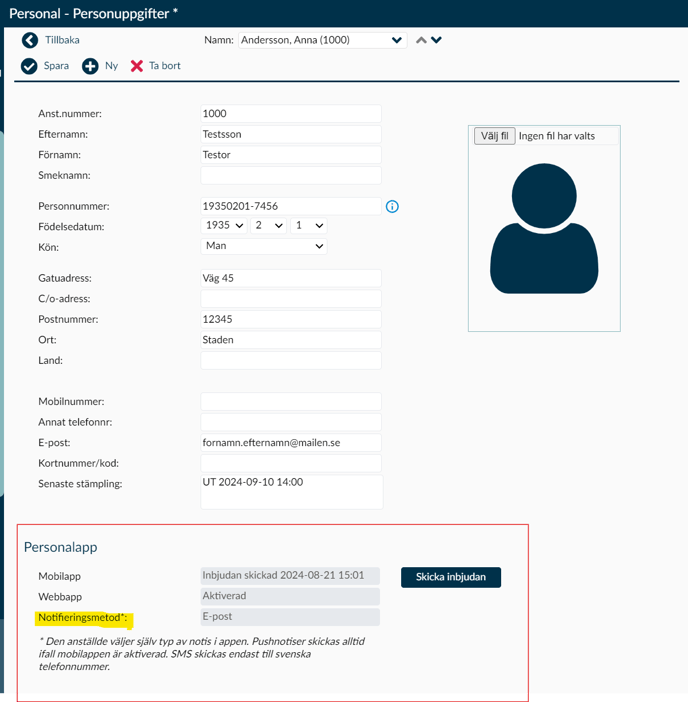Select the E-post input field
This screenshot has width=688, height=702.
pyautogui.click(x=290, y=442)
